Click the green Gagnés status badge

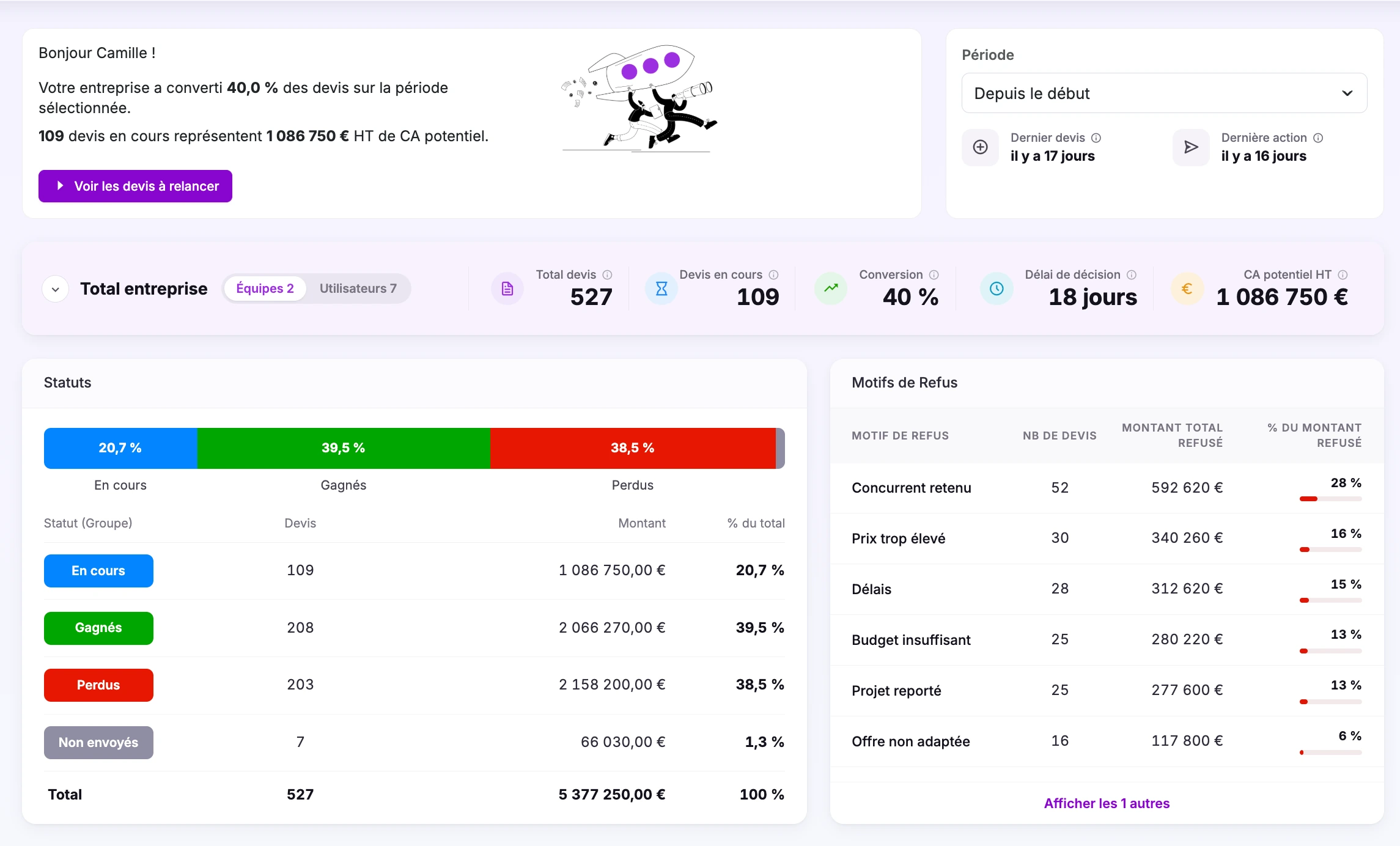[98, 628]
